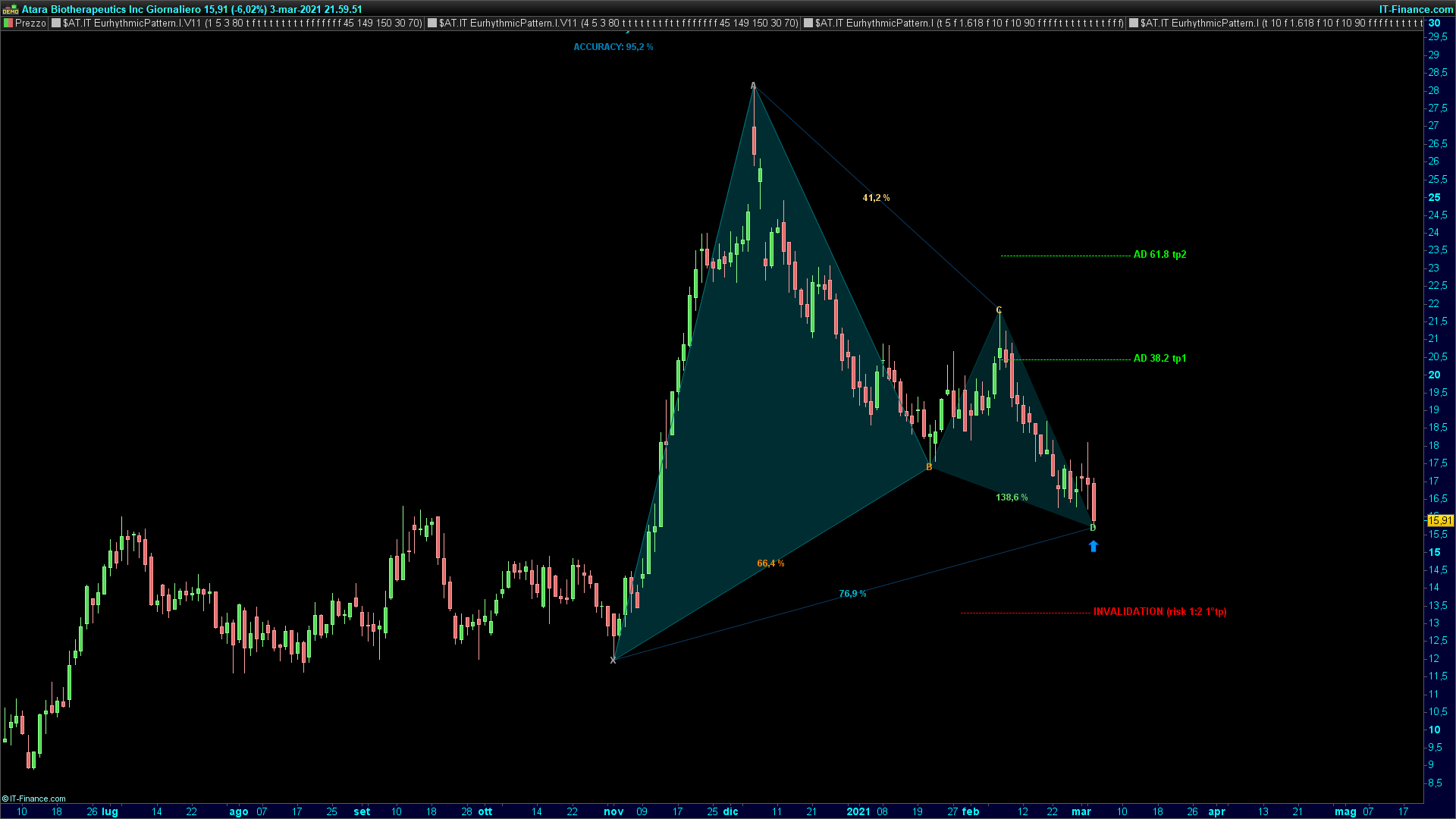Open second EurhythmicPattern.I.V11 (4 5 3 80) label
The width and height of the screenshot is (1456, 819).
618,24
